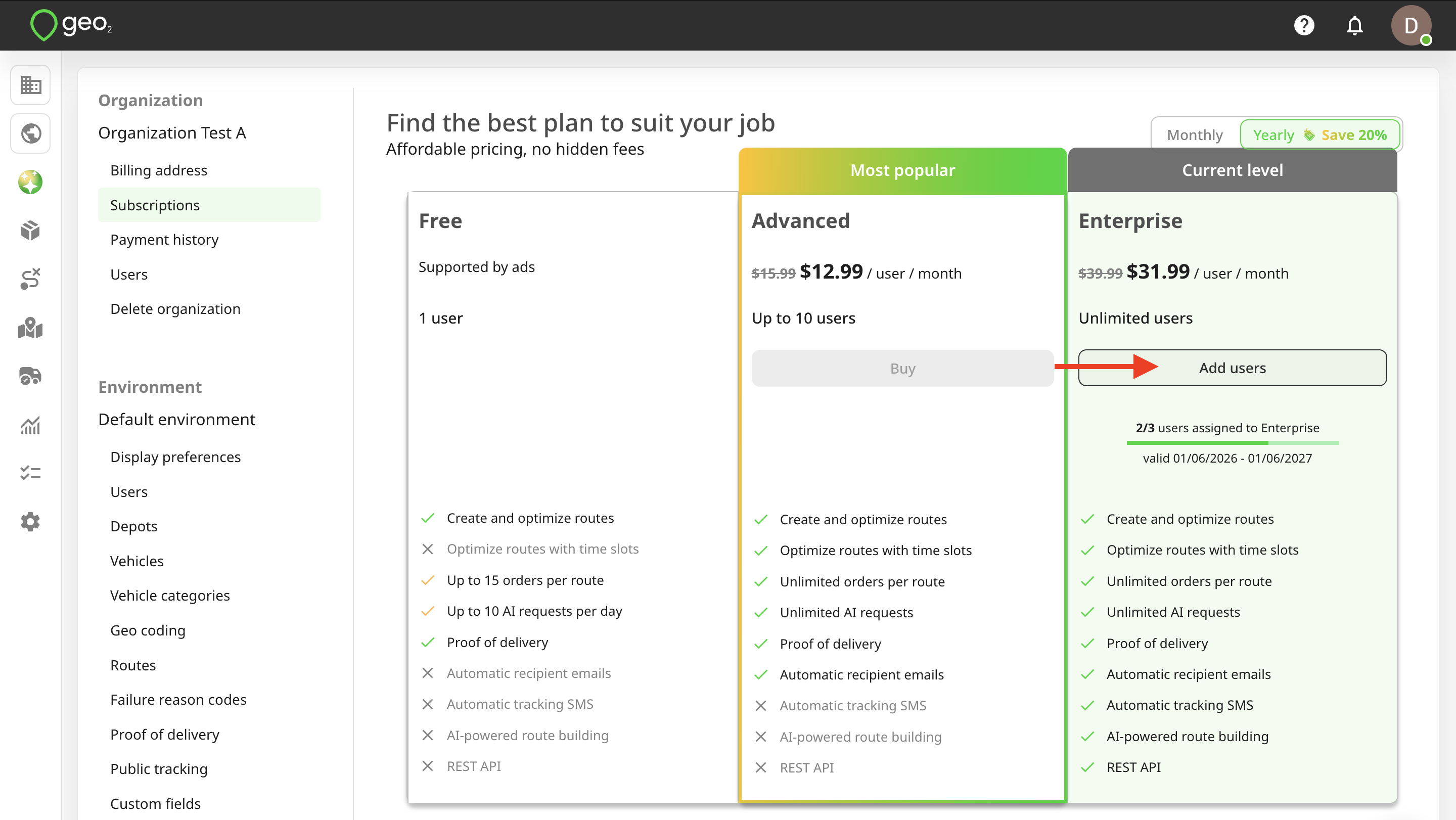Open the notifications bell
This screenshot has width=1456, height=820.
pos(1354,25)
